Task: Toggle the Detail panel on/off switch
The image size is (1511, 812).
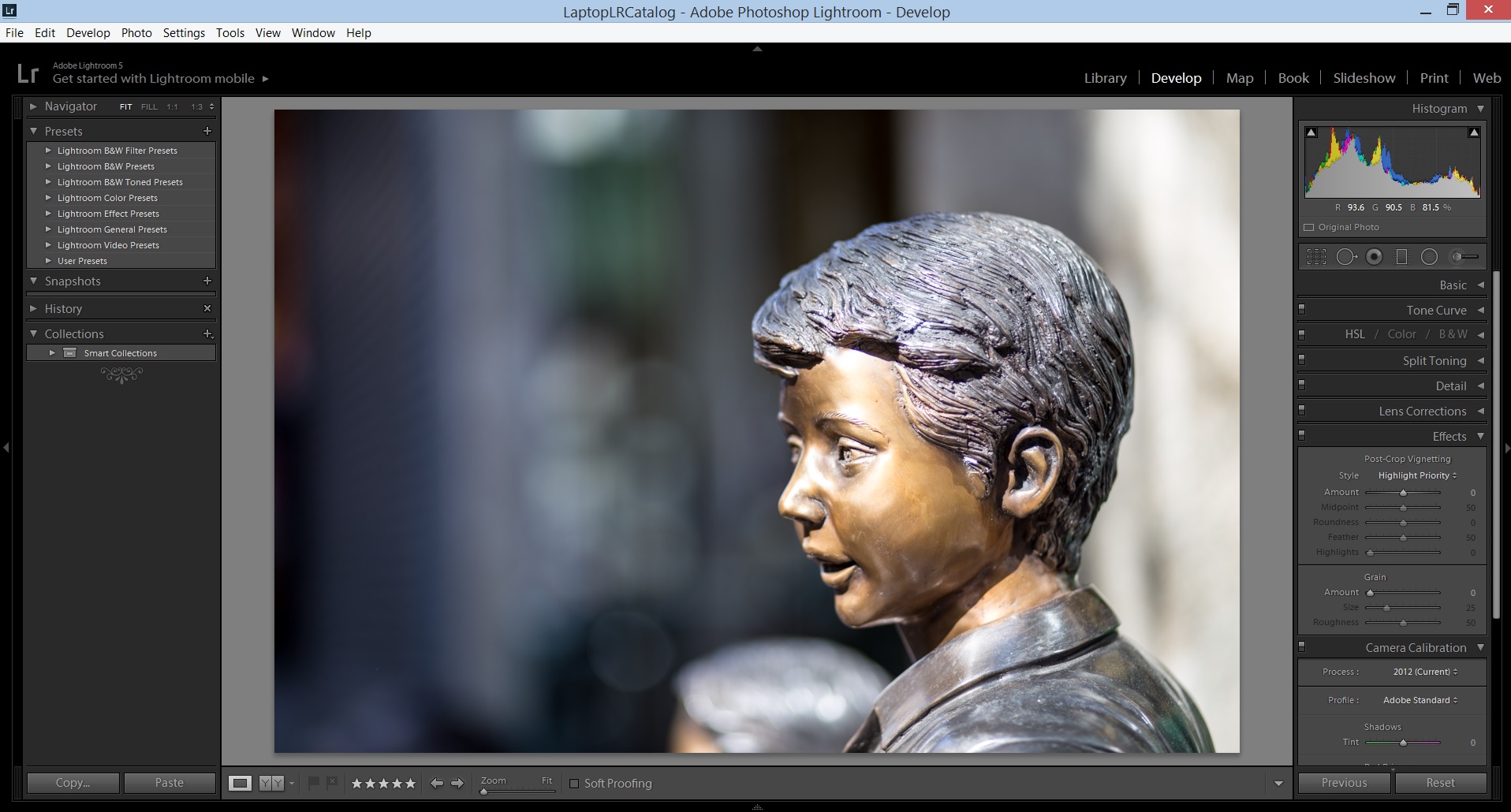Action: 1301,385
